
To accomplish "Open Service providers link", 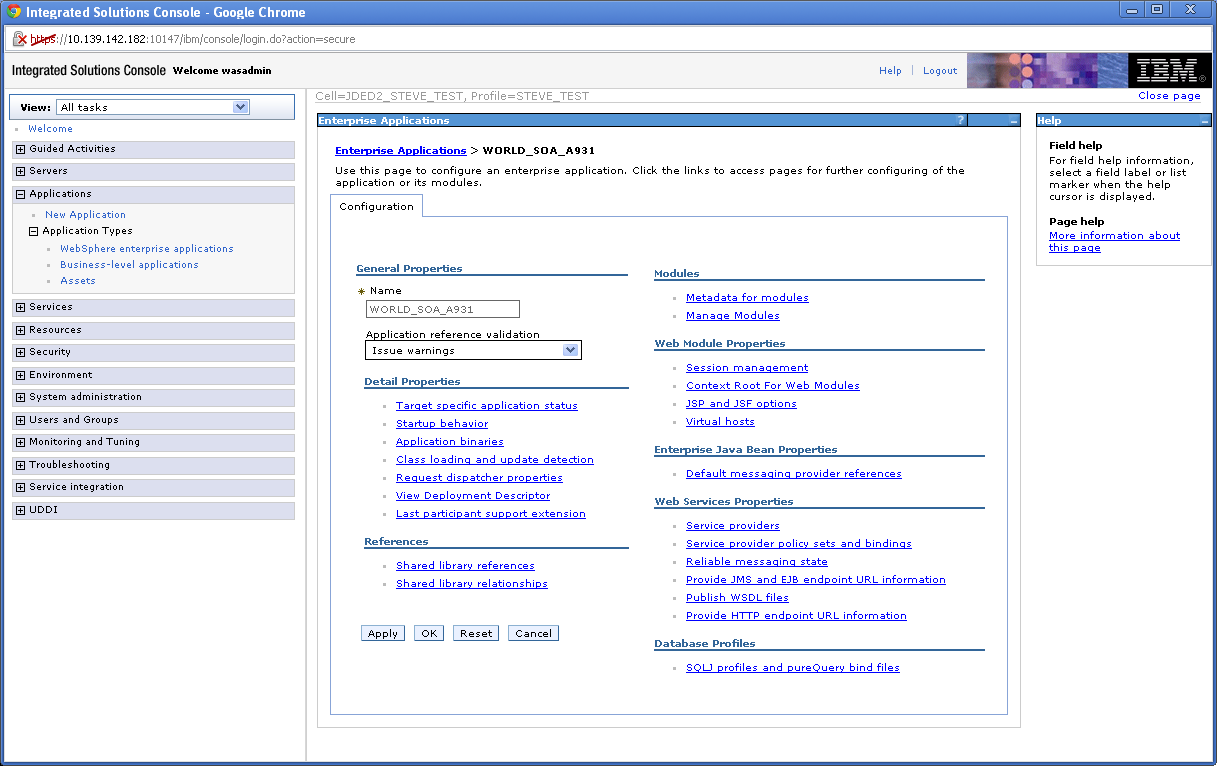I will tap(733, 526).
